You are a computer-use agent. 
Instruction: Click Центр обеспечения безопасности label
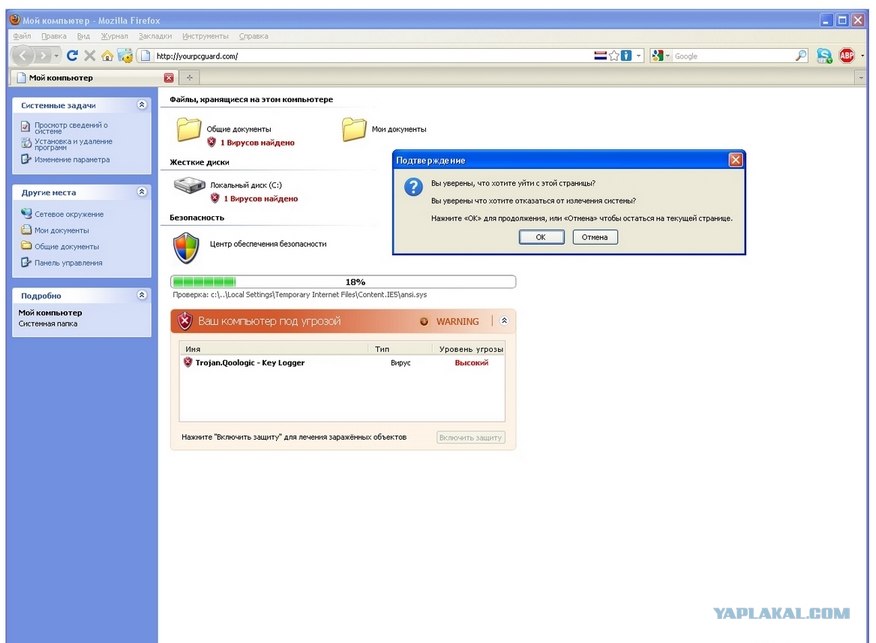[268, 244]
